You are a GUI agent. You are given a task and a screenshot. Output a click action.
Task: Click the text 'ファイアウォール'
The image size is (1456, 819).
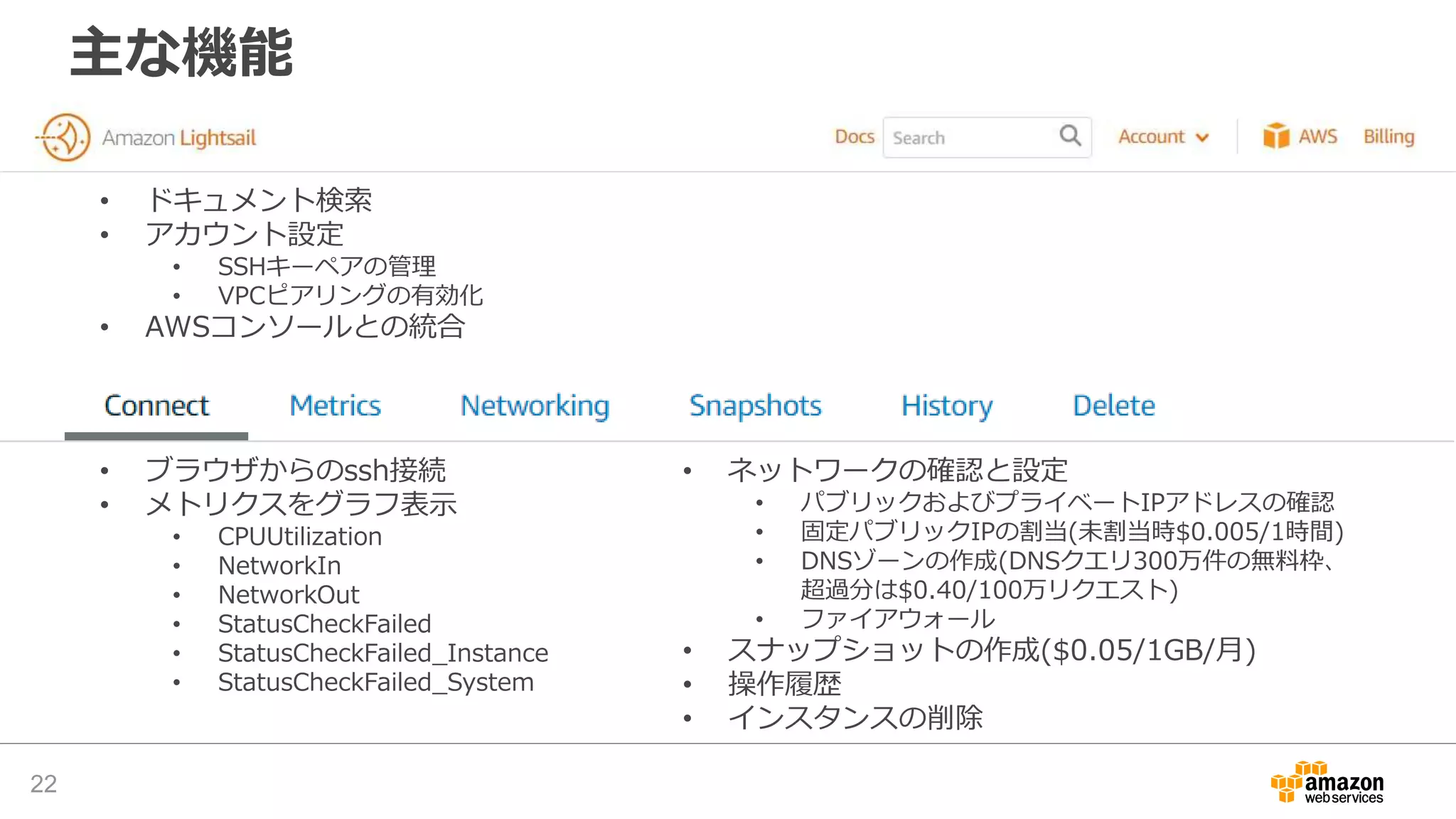(897, 619)
